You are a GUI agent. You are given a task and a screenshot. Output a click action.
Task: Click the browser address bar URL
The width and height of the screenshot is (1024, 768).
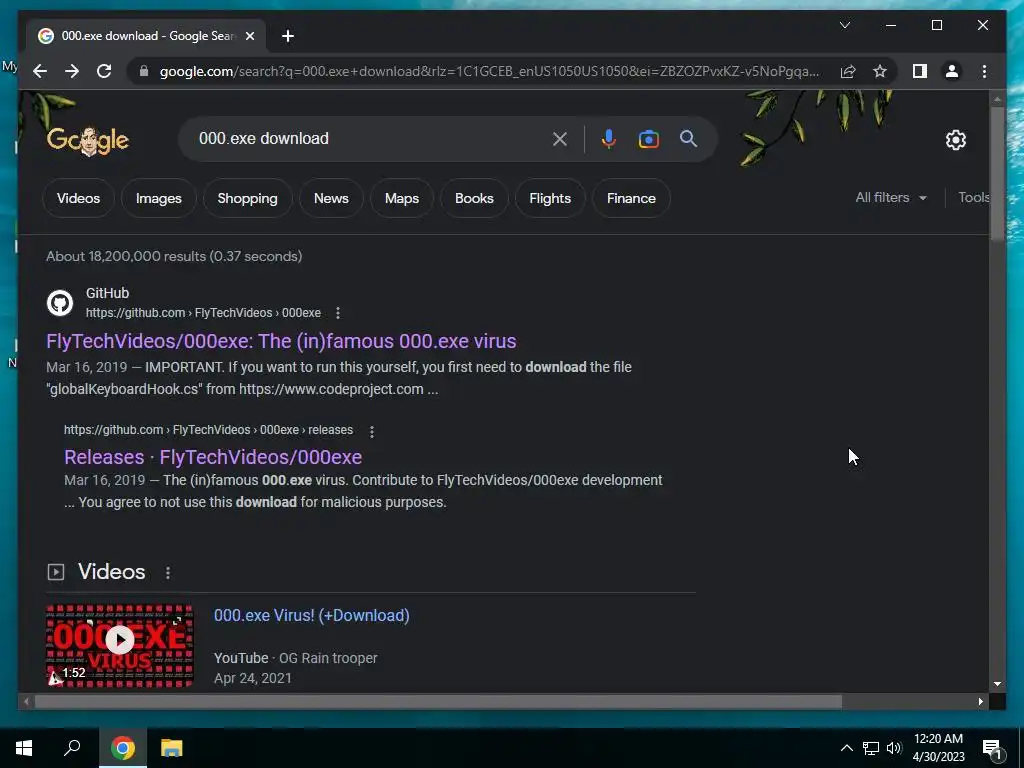[490, 71]
